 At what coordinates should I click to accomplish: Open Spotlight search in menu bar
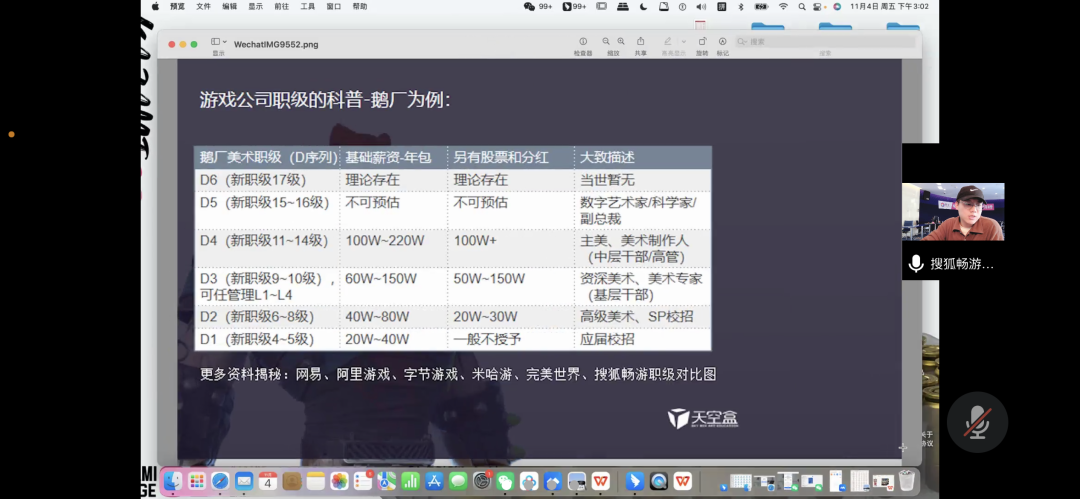coord(802,6)
